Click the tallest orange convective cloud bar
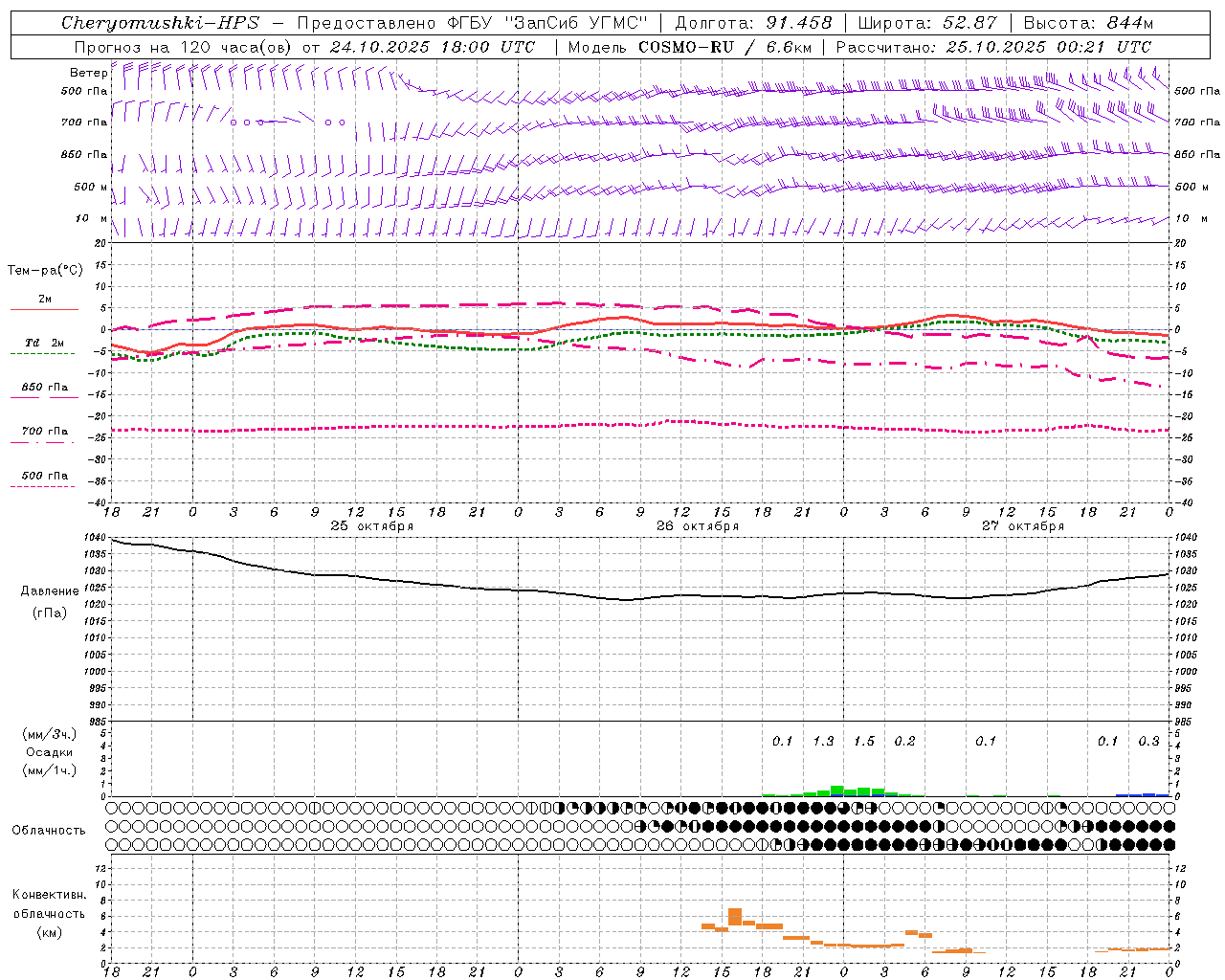1225x980 pixels. pos(735,917)
